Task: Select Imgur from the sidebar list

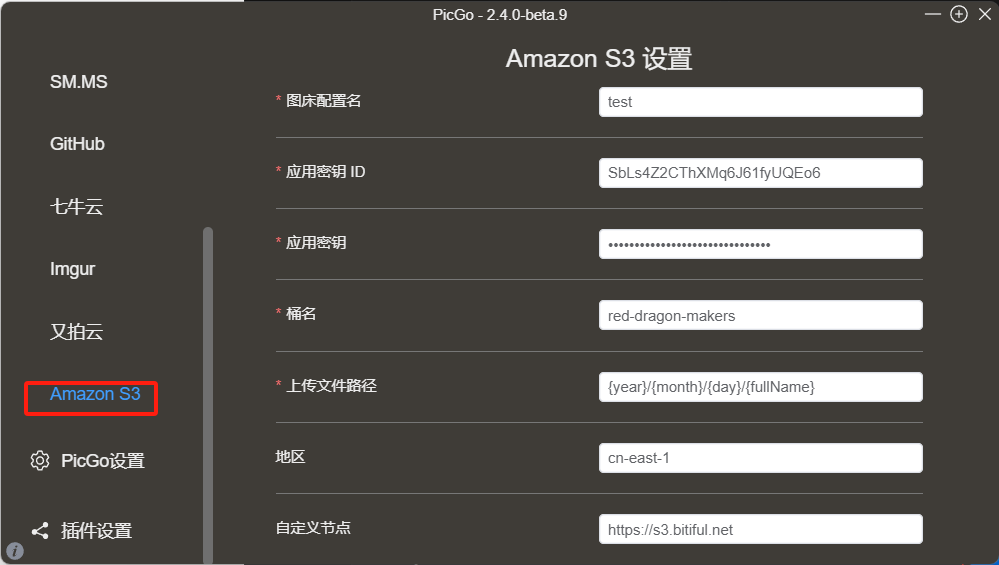Action: click(x=73, y=269)
